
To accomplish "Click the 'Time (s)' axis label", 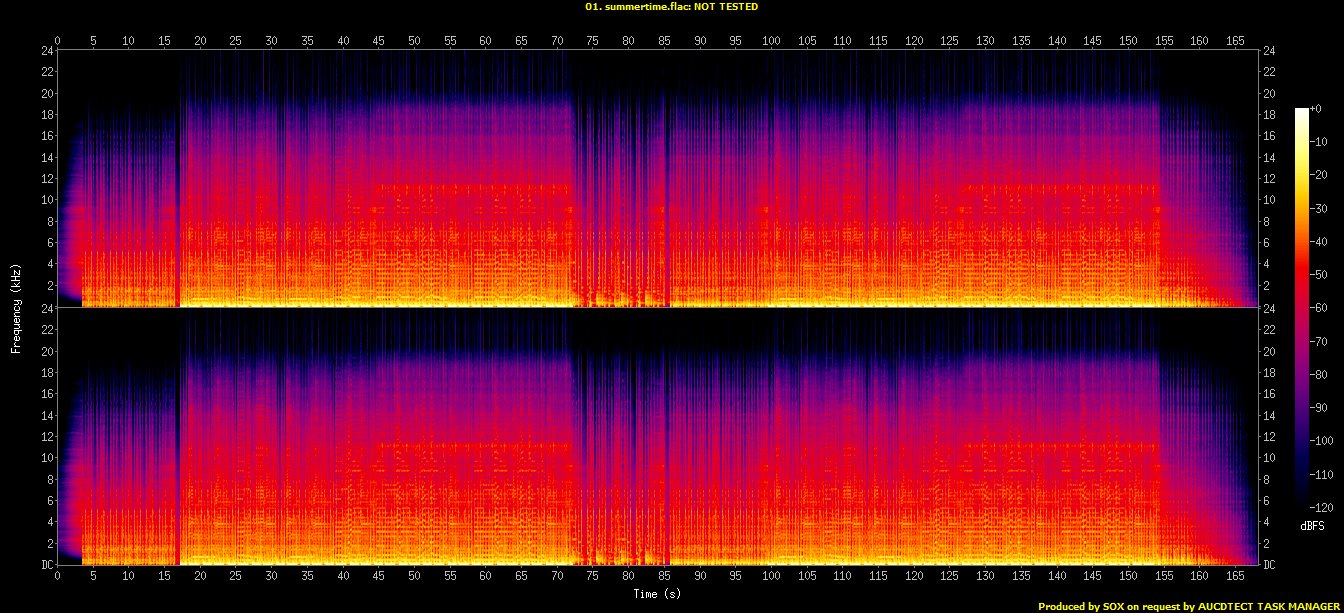I will point(656,594).
